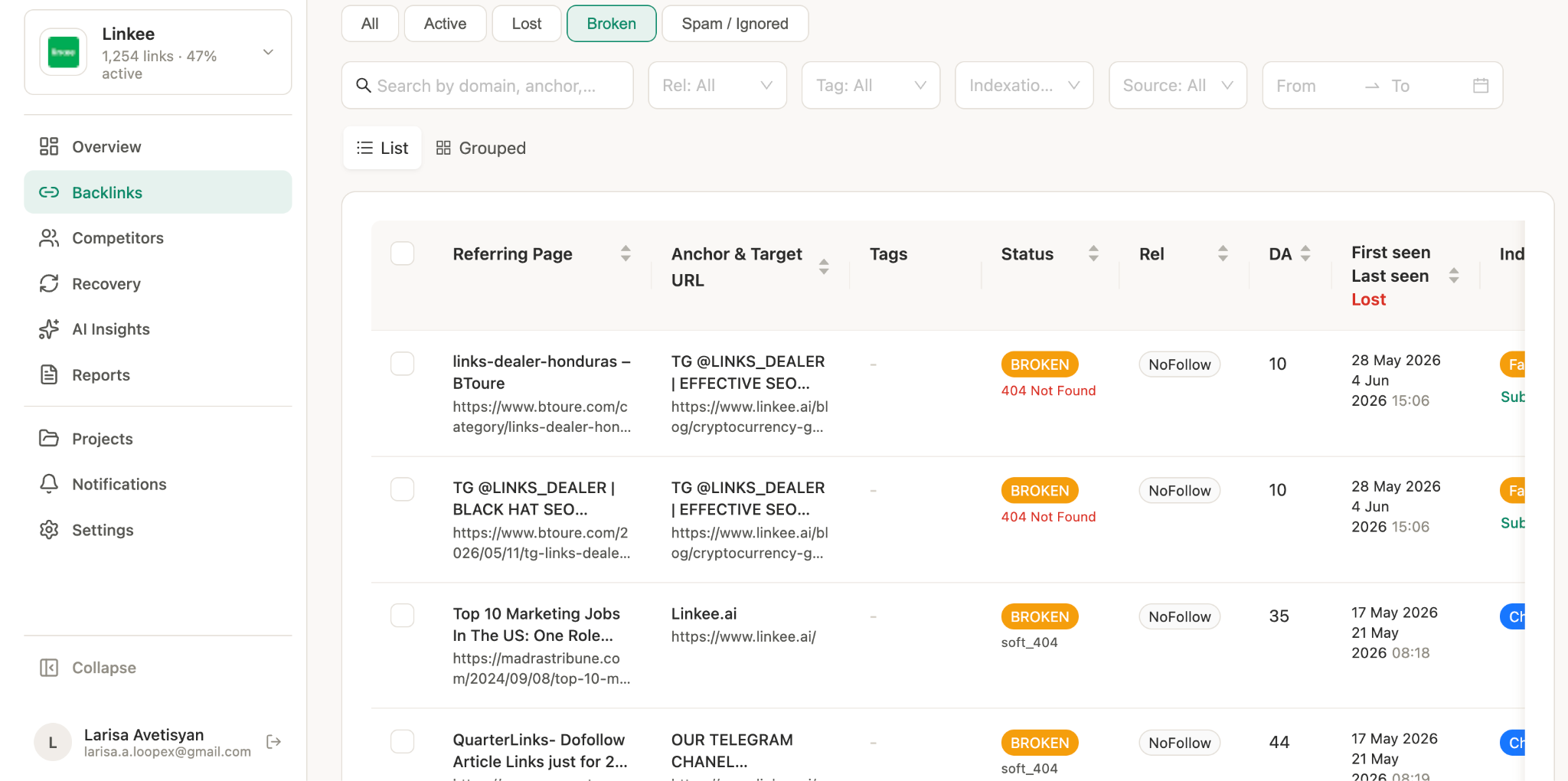Click the Projects folder icon
The image size is (1568, 781).
[49, 438]
